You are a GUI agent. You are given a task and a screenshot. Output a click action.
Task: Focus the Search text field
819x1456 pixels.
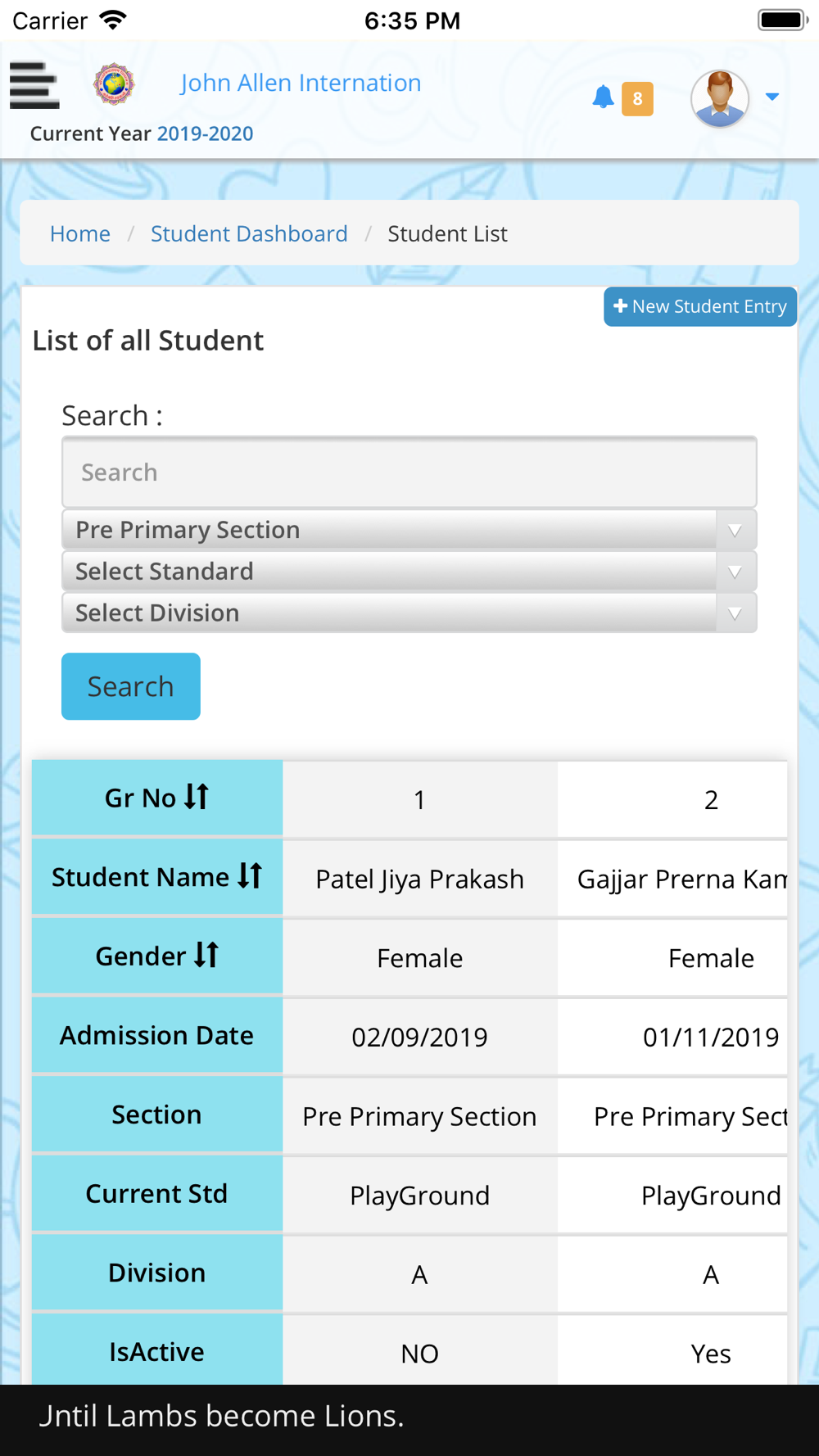[x=409, y=473]
